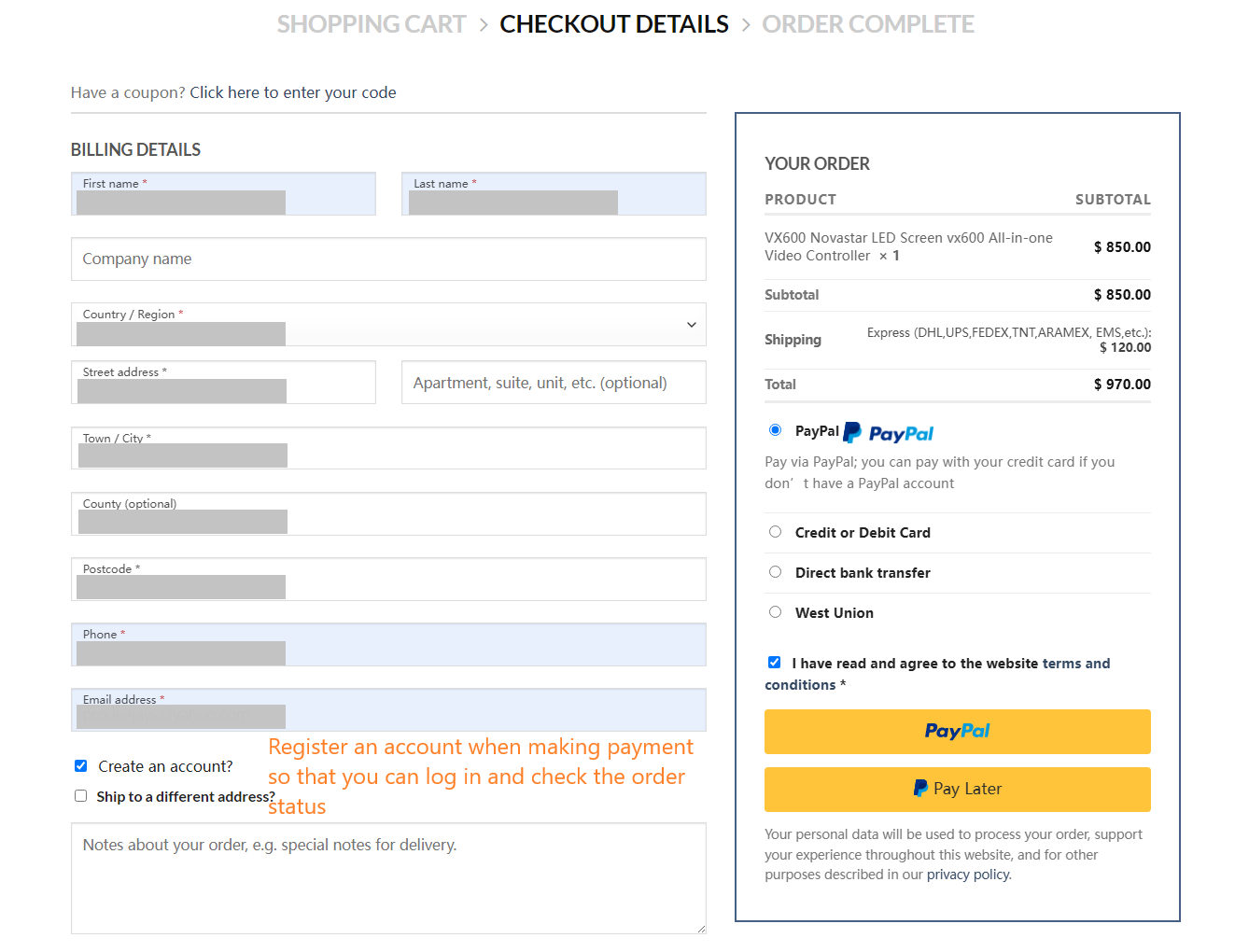The image size is (1249, 952).
Task: Open the privacy policy link
Action: tap(968, 875)
